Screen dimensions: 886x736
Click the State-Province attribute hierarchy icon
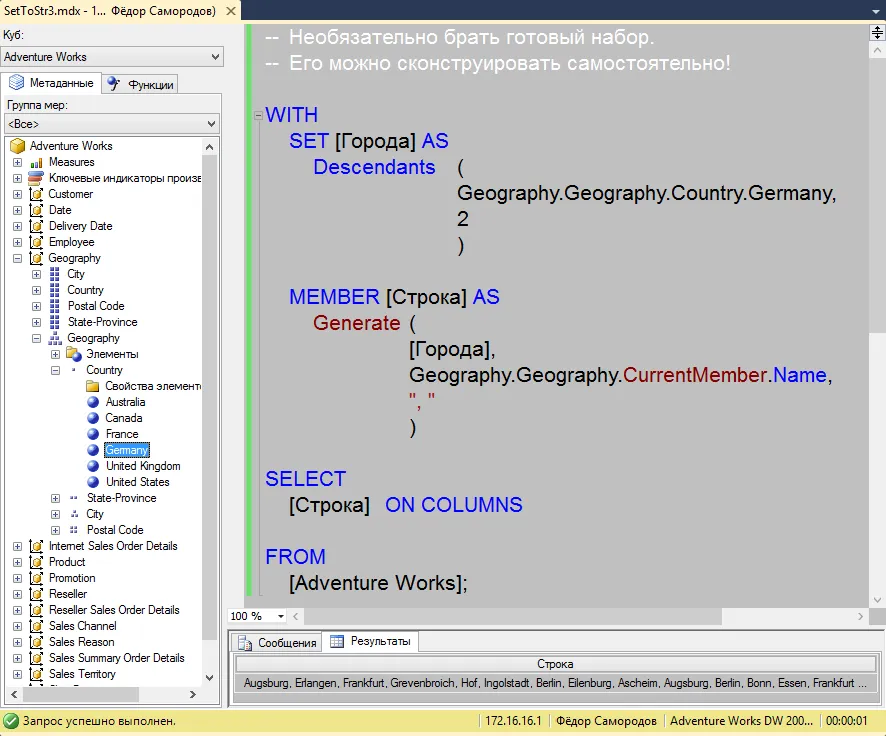pyautogui.click(x=55, y=322)
